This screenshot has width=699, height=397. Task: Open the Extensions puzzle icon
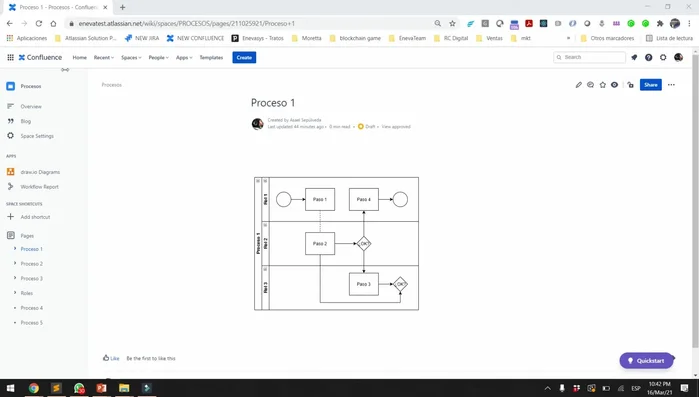pos(660,23)
